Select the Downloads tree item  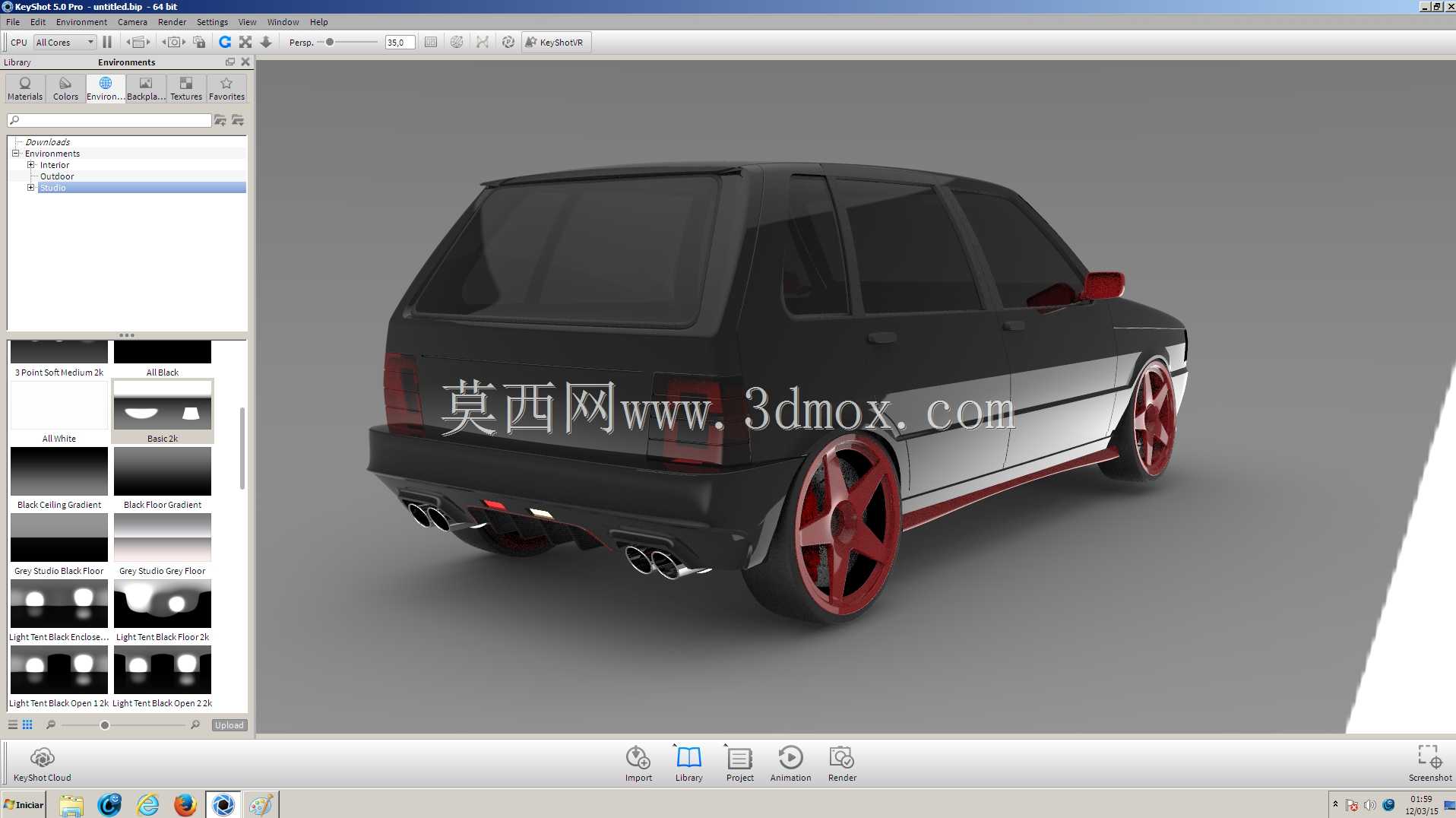click(48, 142)
